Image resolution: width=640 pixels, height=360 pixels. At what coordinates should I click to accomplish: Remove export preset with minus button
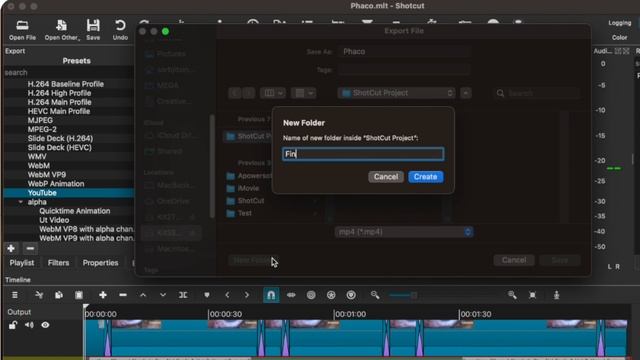(x=30, y=248)
